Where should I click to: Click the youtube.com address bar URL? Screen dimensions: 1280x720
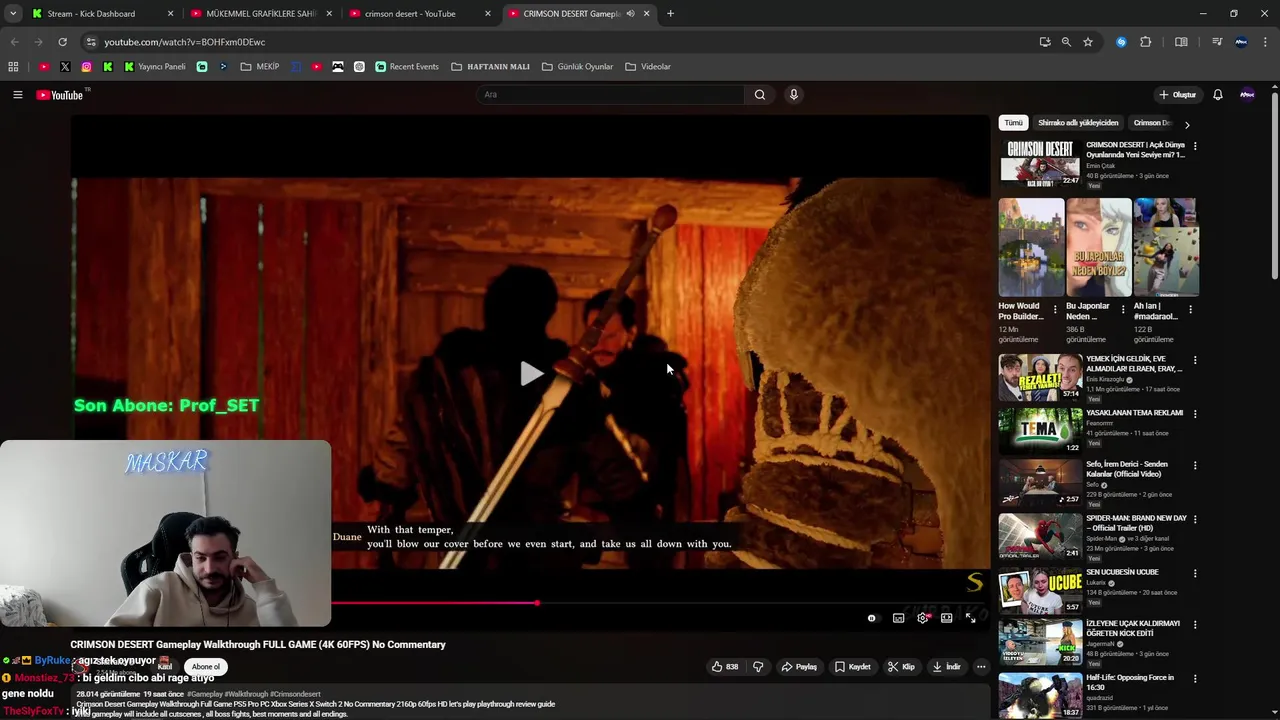click(185, 42)
